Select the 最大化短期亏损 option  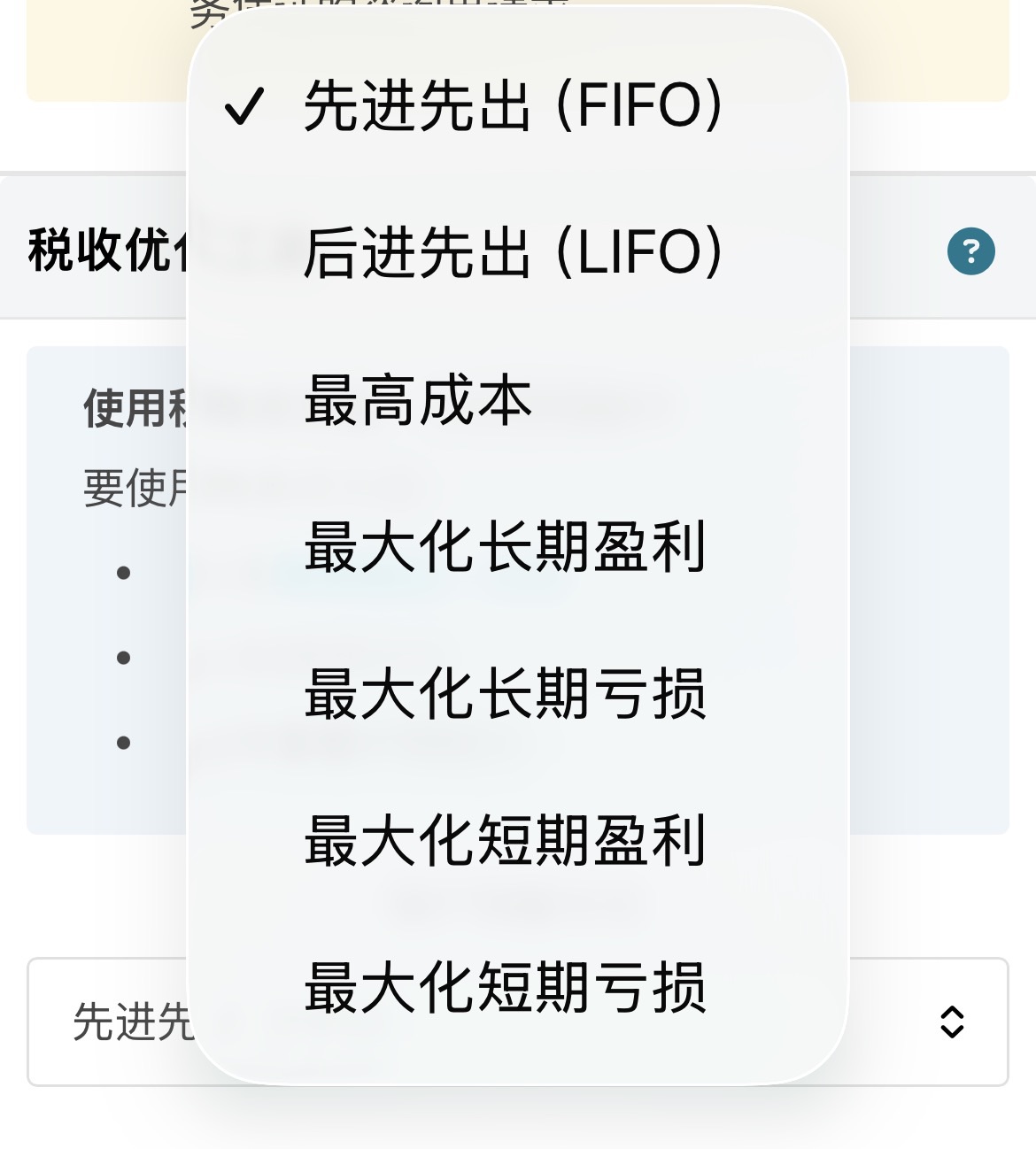pos(505,988)
